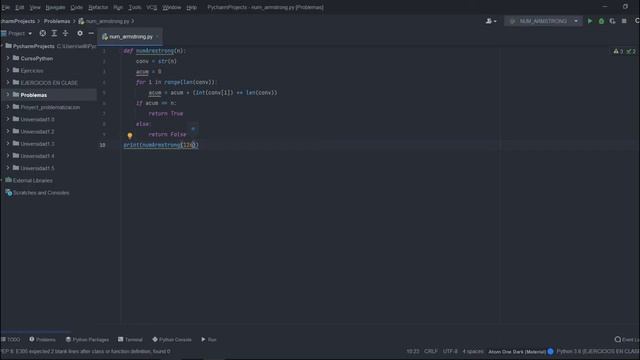Image resolution: width=640 pixels, height=360 pixels.
Task: Click the cursor position indicator in status bar
Action: pyautogui.click(x=413, y=351)
